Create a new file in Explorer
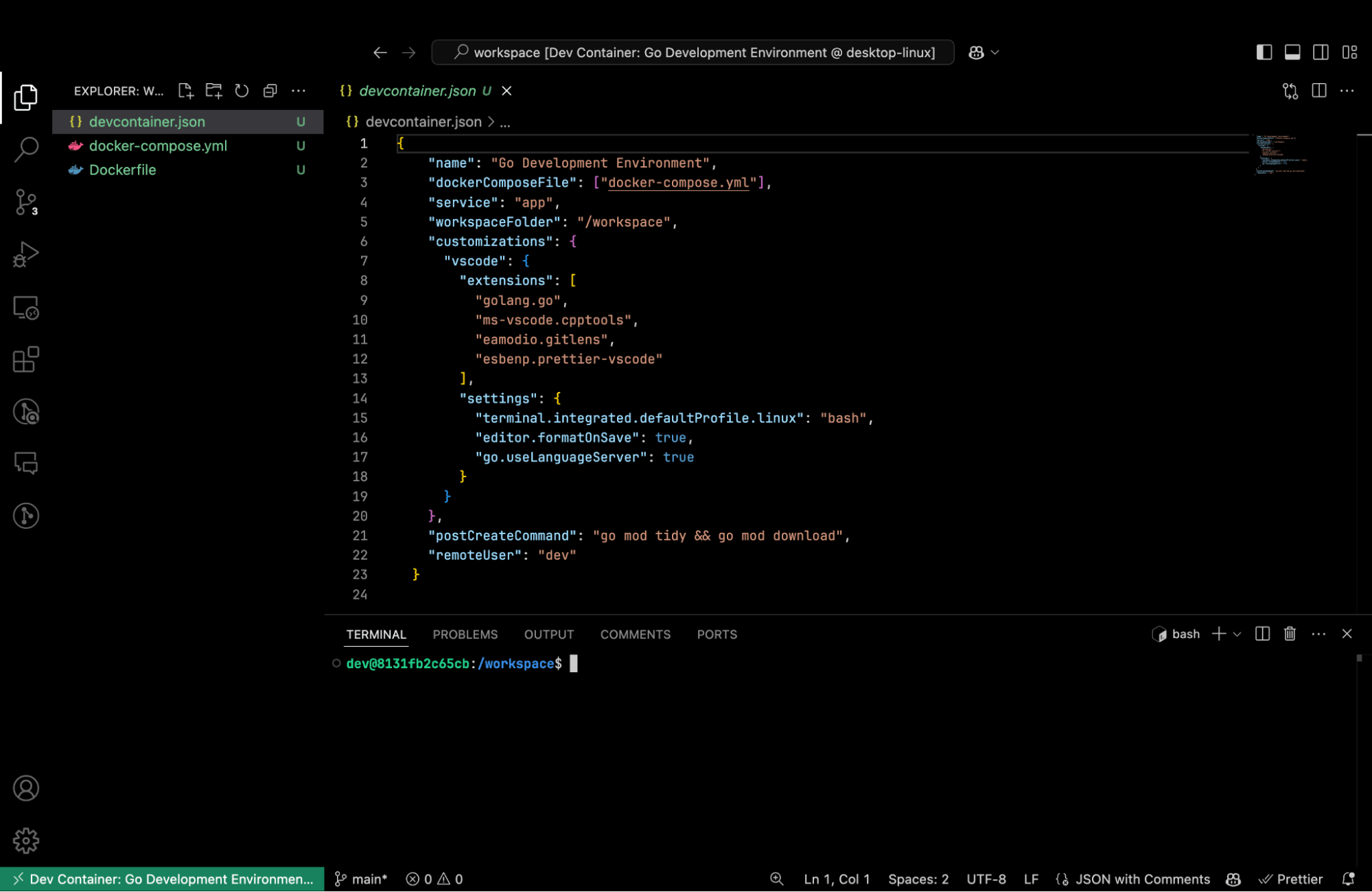The height and width of the screenshot is (892, 1372). (x=185, y=91)
